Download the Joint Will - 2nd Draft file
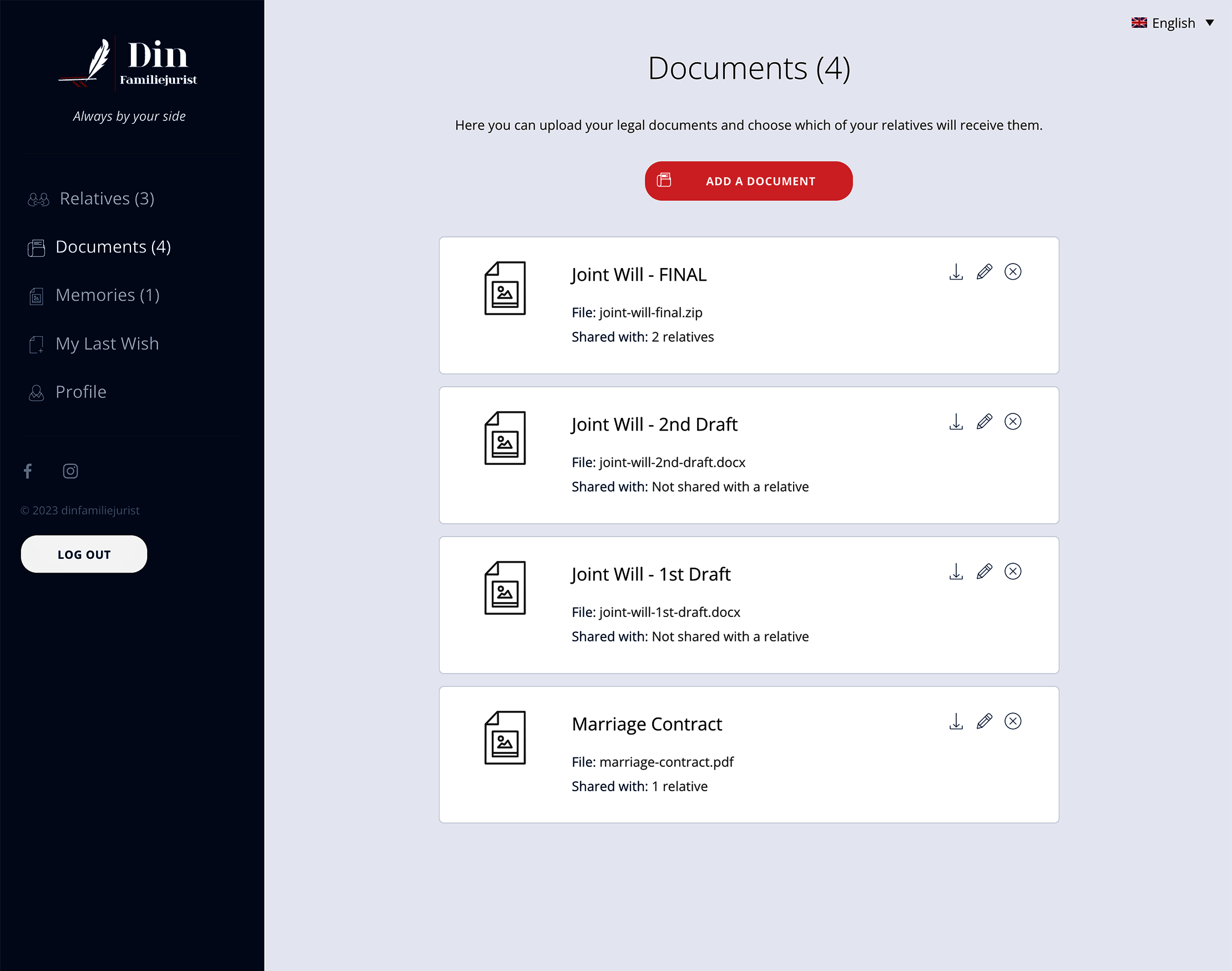The height and width of the screenshot is (971, 1232). click(x=956, y=422)
